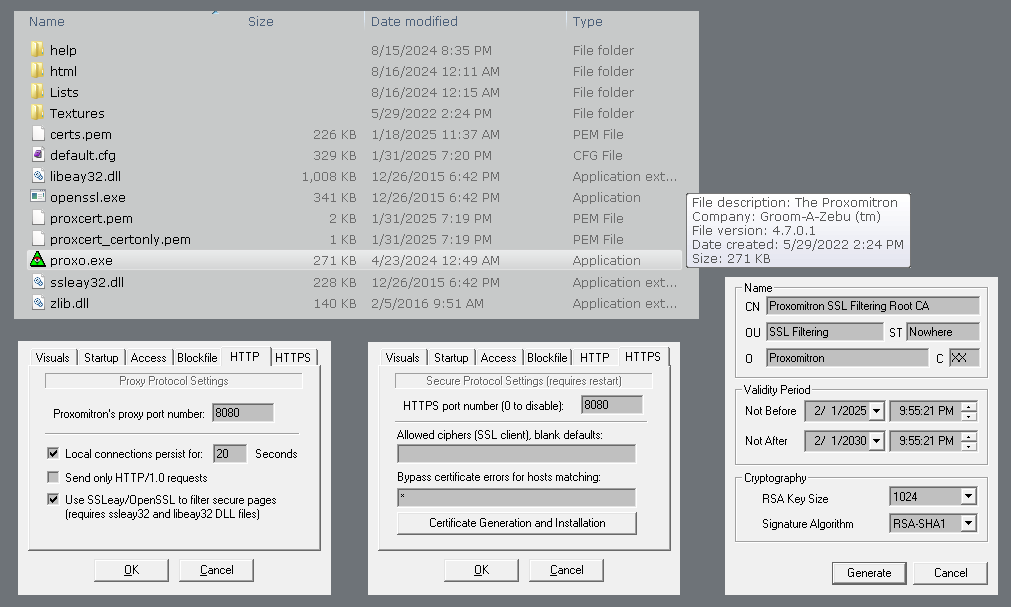Viewport: 1011px width, 607px height.
Task: Open the Visuals tab in HTTP dialog
Action: click(52, 358)
